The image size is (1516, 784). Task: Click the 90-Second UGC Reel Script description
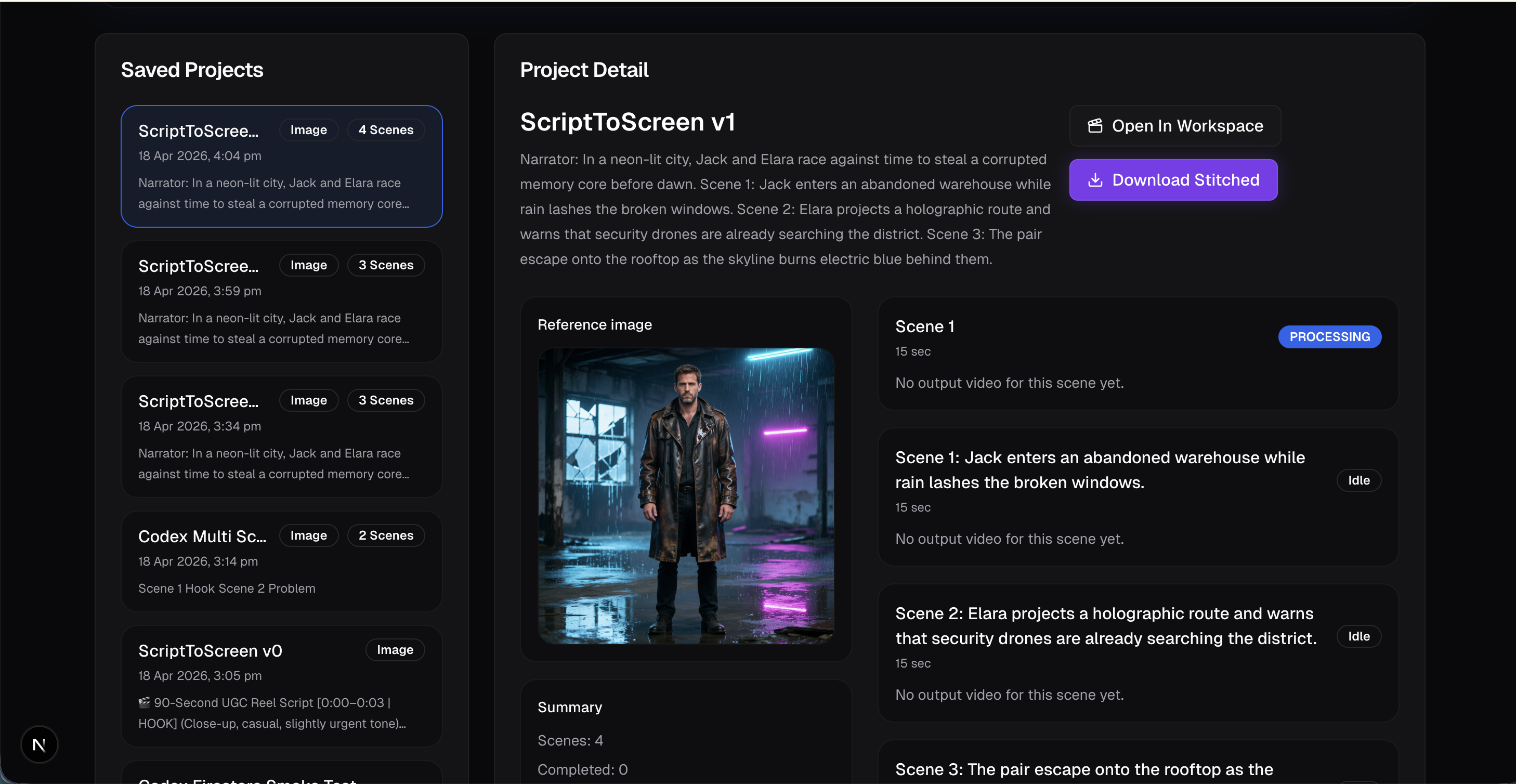[272, 713]
